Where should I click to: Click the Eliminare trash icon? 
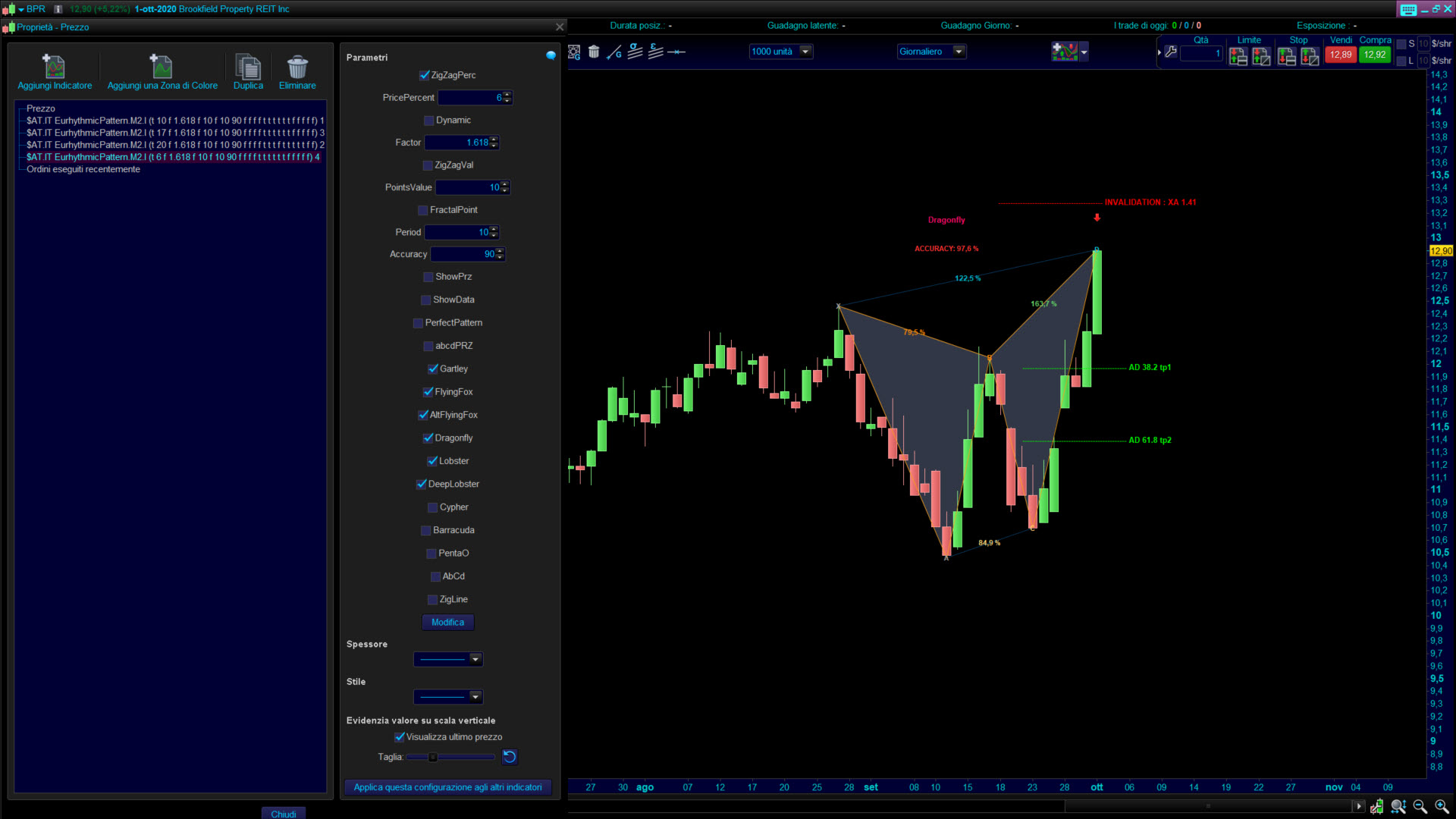pos(297,67)
